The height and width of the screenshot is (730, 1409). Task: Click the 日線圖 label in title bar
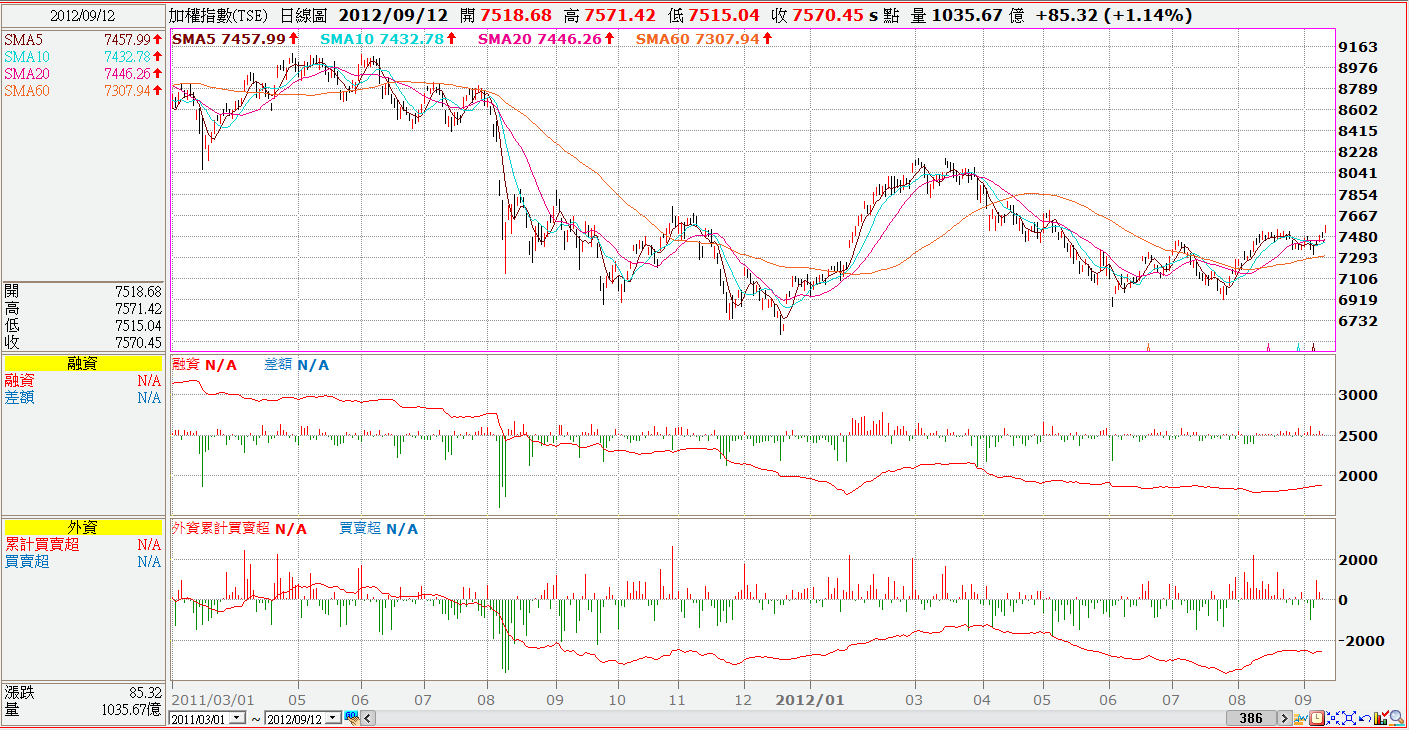click(305, 15)
